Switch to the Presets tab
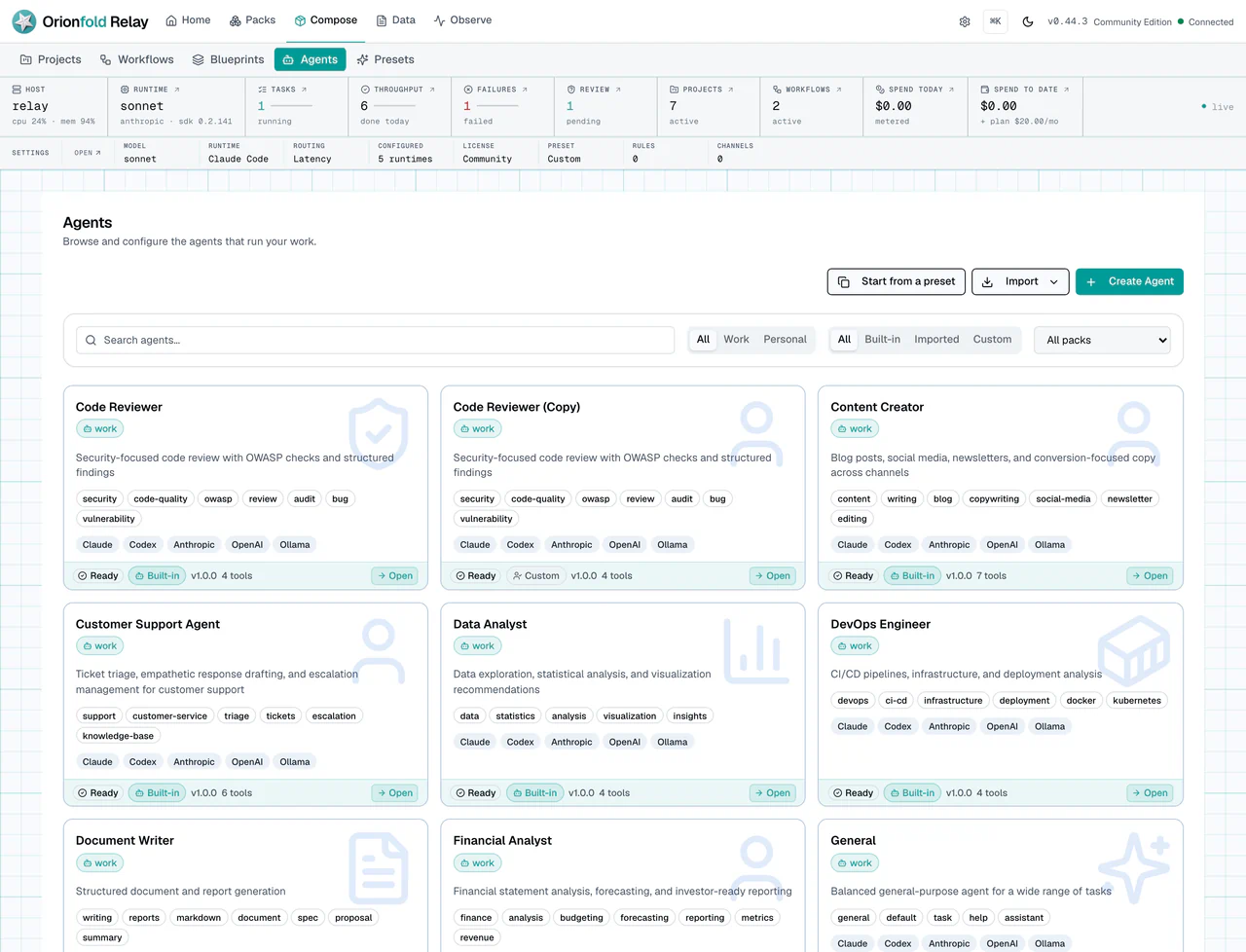This screenshot has width=1246, height=952. (385, 59)
